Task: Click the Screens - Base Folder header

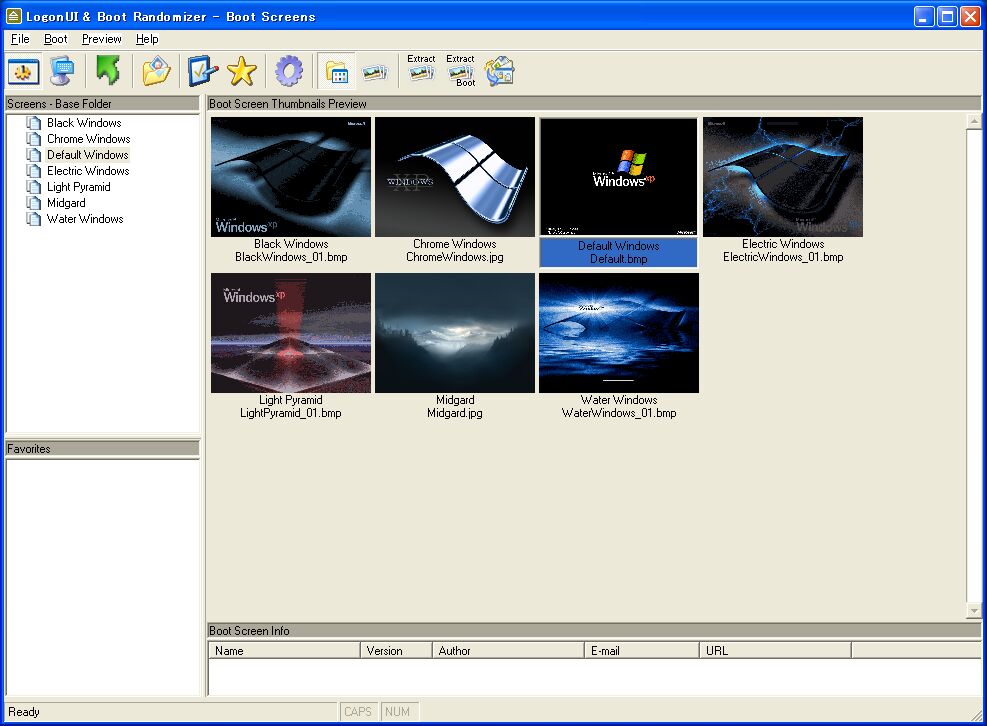Action: click(102, 103)
